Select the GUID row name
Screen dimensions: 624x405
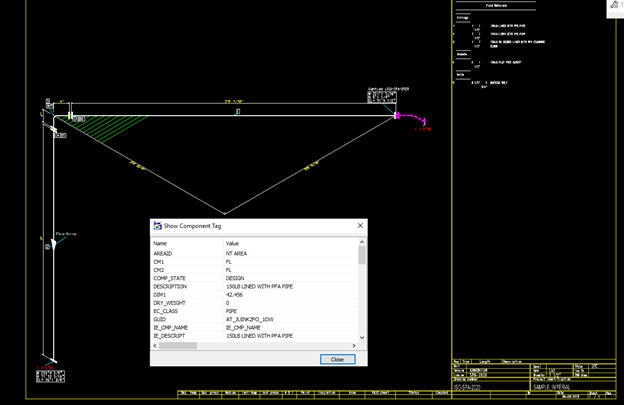pyautogui.click(x=159, y=319)
